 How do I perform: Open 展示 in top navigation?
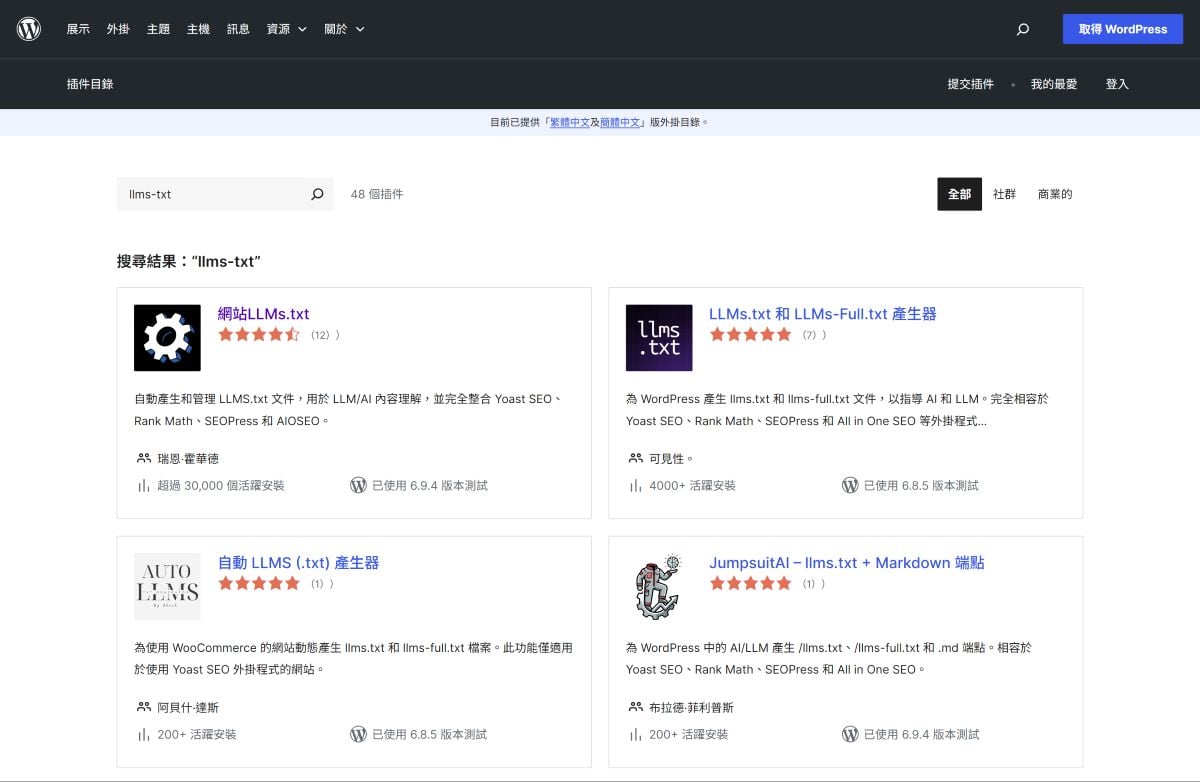pyautogui.click(x=78, y=29)
